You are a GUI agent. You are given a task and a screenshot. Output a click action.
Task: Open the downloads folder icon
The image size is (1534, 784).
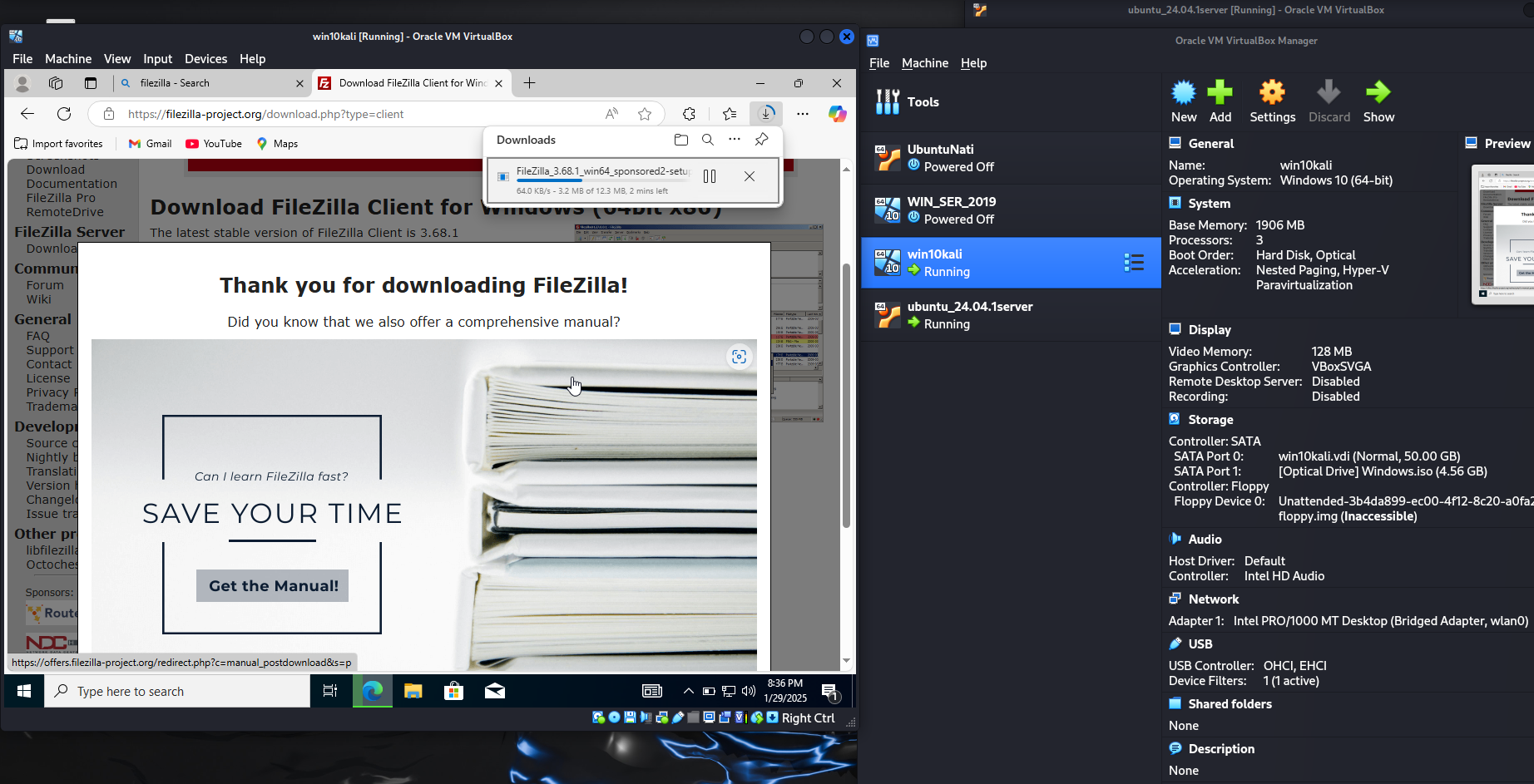point(681,140)
